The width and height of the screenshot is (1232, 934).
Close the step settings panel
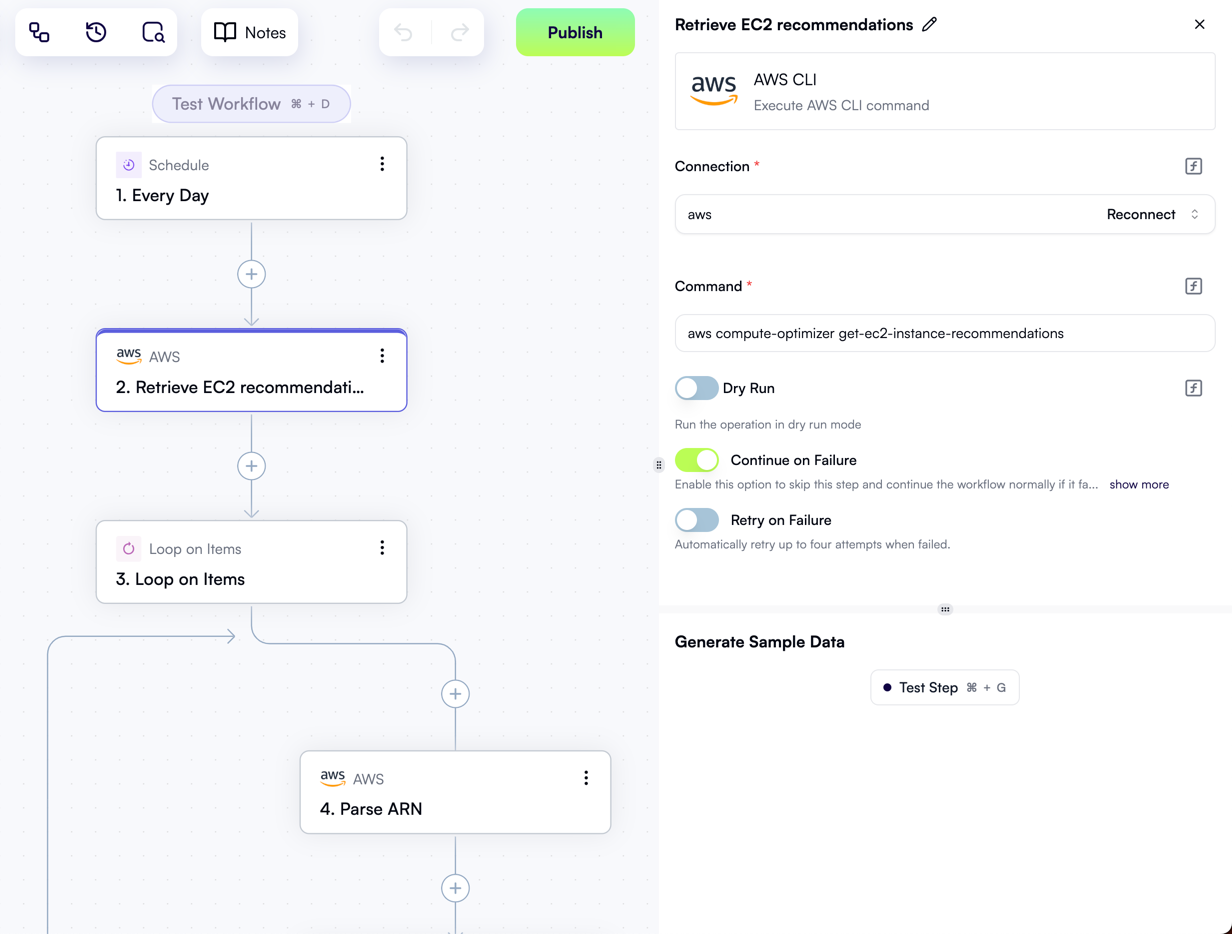[1200, 24]
